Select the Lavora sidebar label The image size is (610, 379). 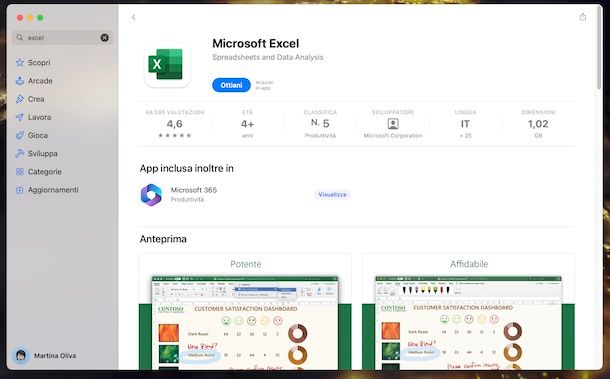(x=39, y=117)
